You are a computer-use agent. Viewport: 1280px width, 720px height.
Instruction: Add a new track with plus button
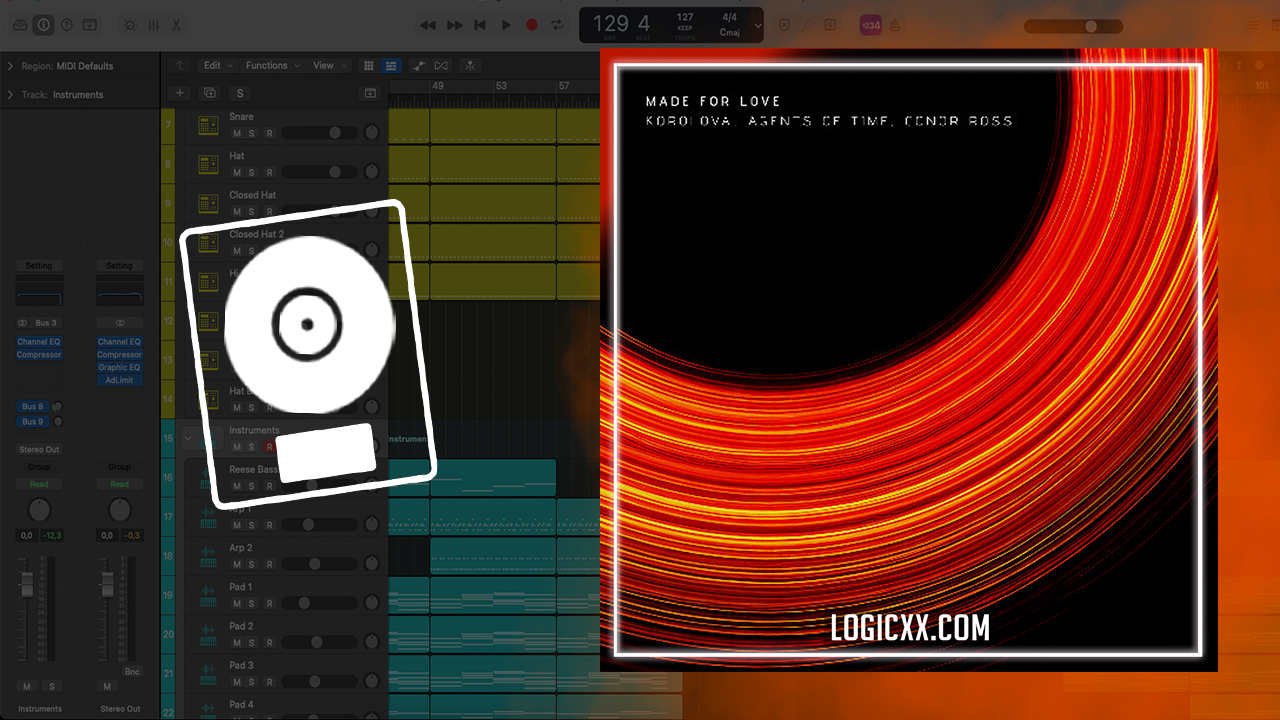pos(180,93)
